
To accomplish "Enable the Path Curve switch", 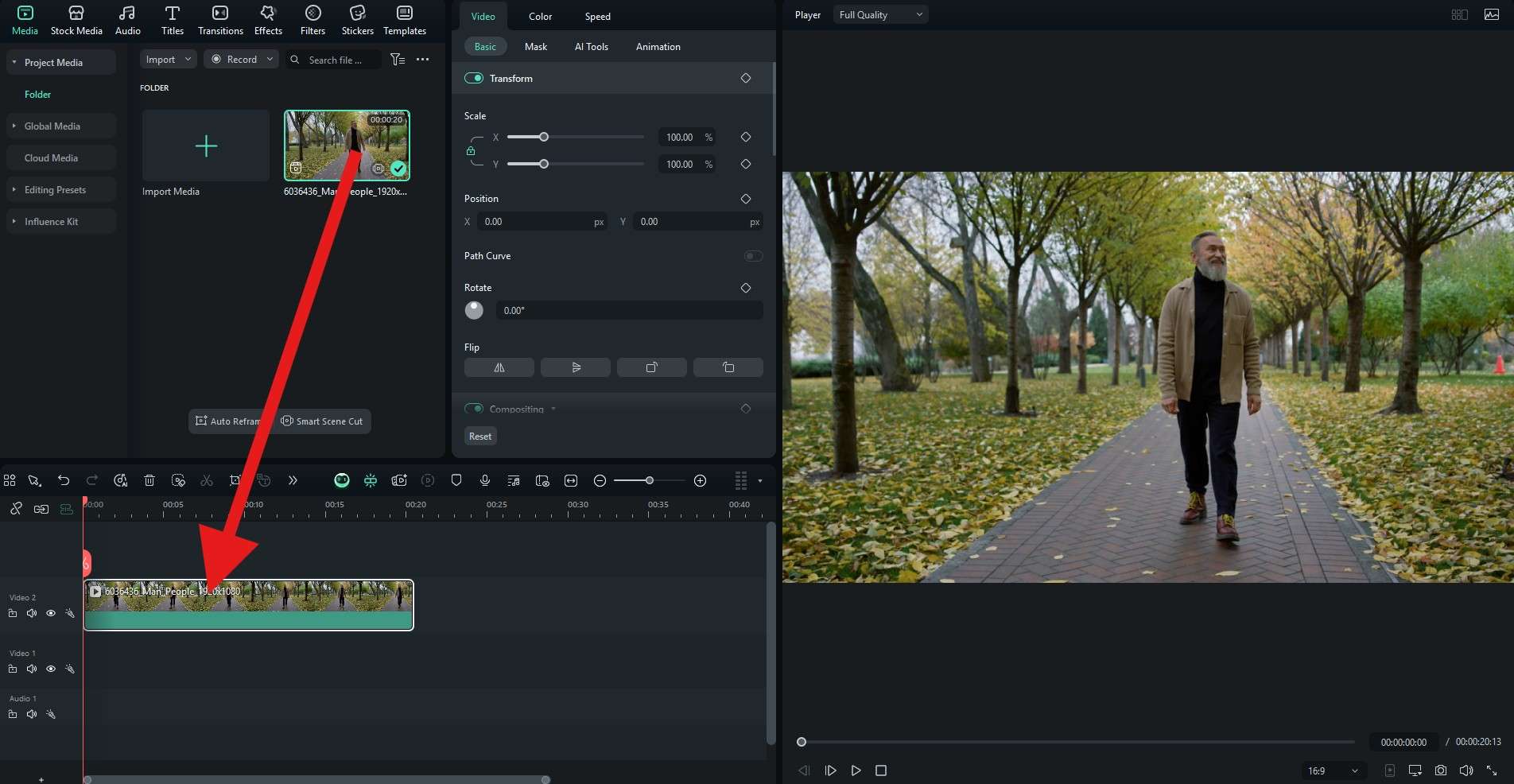I will point(753,256).
